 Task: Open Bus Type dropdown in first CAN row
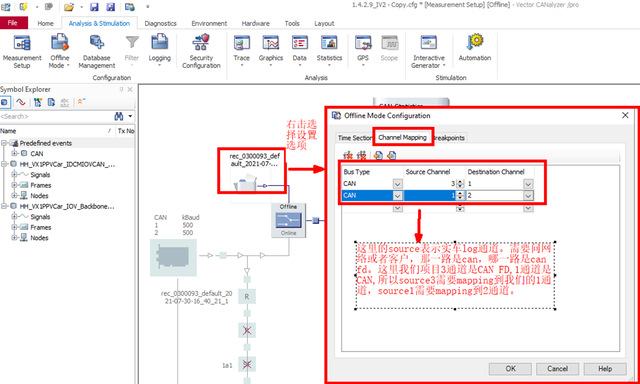tap(398, 184)
